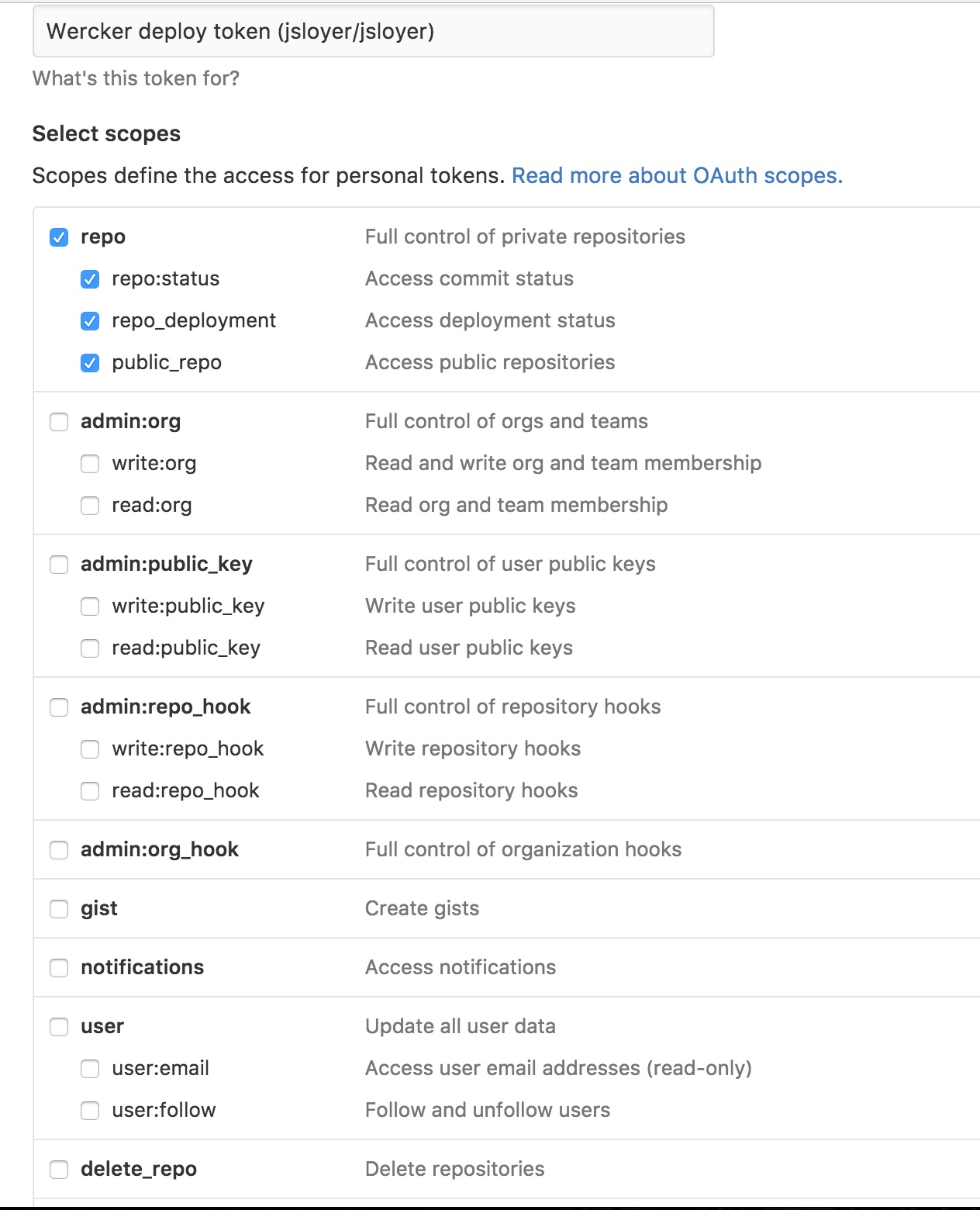980x1210 pixels.
Task: Check the read:org checkbox
Action: tap(89, 505)
